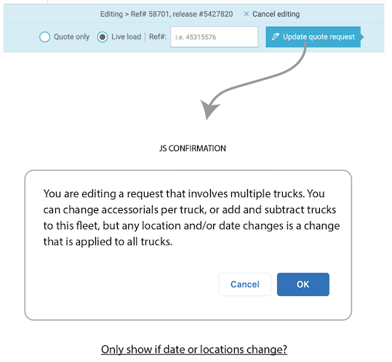The width and height of the screenshot is (392, 362).
Task: Click the 'Live load' label text
Action: point(126,37)
